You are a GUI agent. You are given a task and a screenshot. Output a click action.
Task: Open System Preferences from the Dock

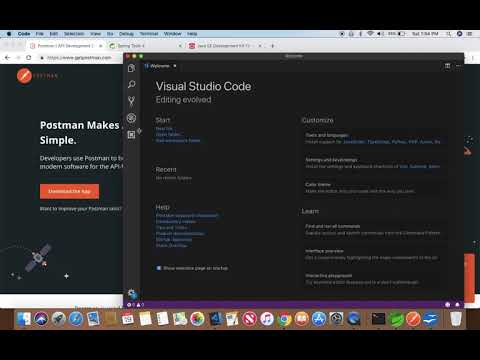coord(336,319)
